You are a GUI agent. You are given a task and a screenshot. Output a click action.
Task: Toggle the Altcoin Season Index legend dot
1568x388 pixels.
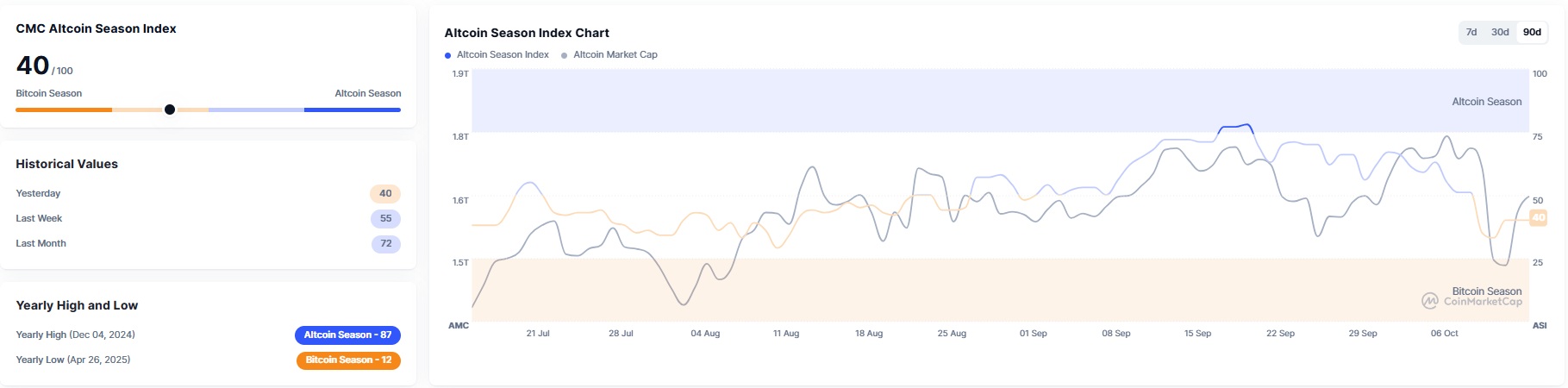click(448, 55)
